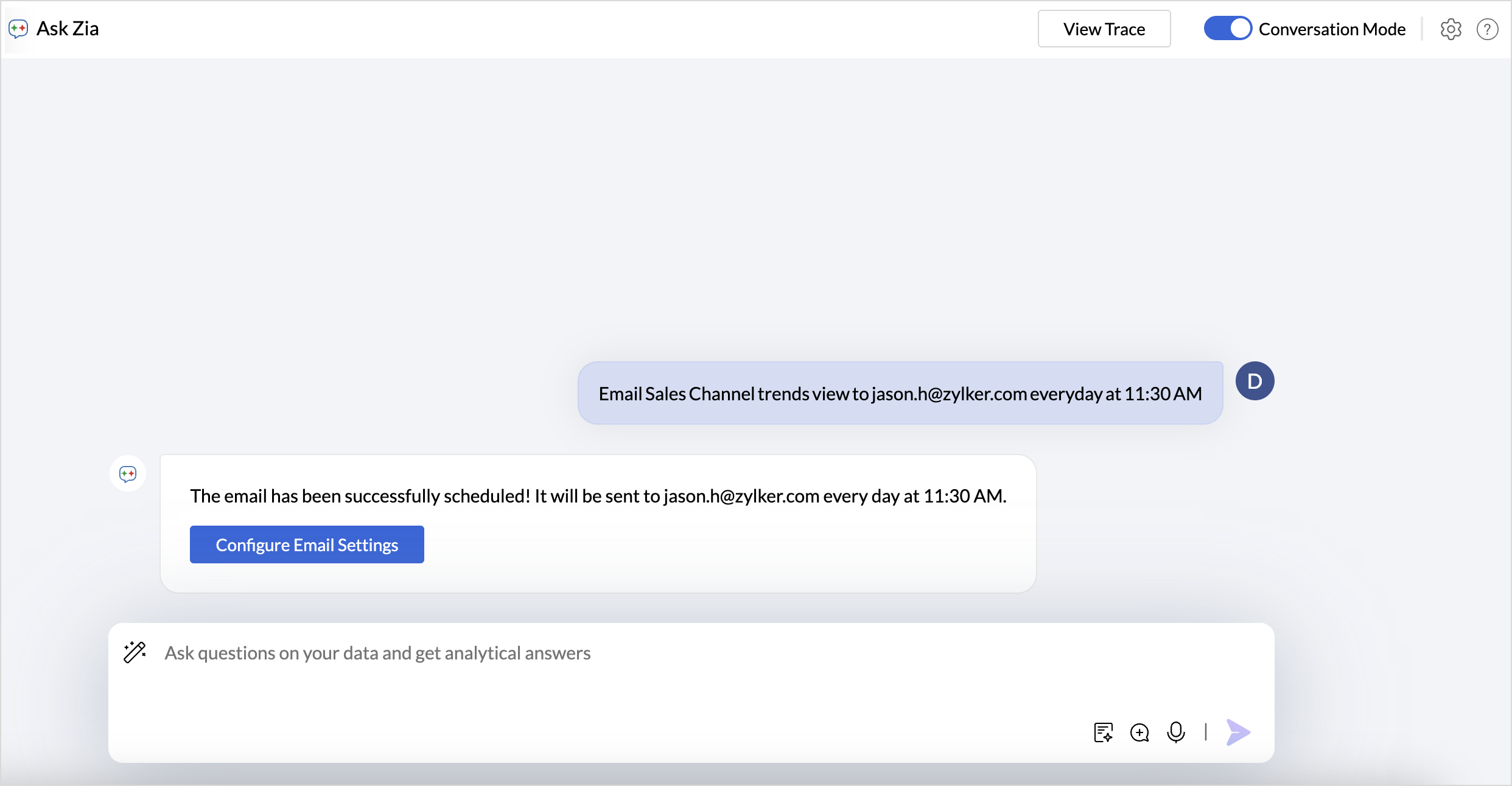Click the Ask Zia logo icon
The width and height of the screenshot is (1512, 786).
click(x=18, y=29)
